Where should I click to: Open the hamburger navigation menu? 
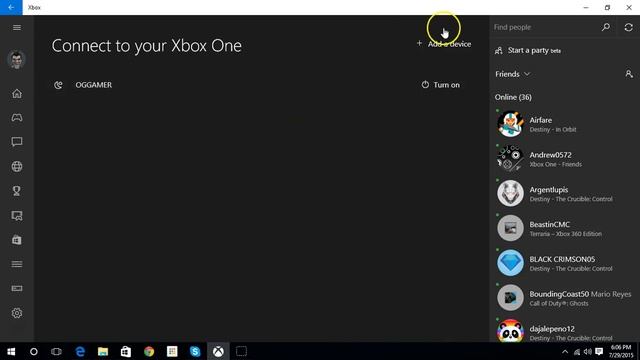coord(17,27)
